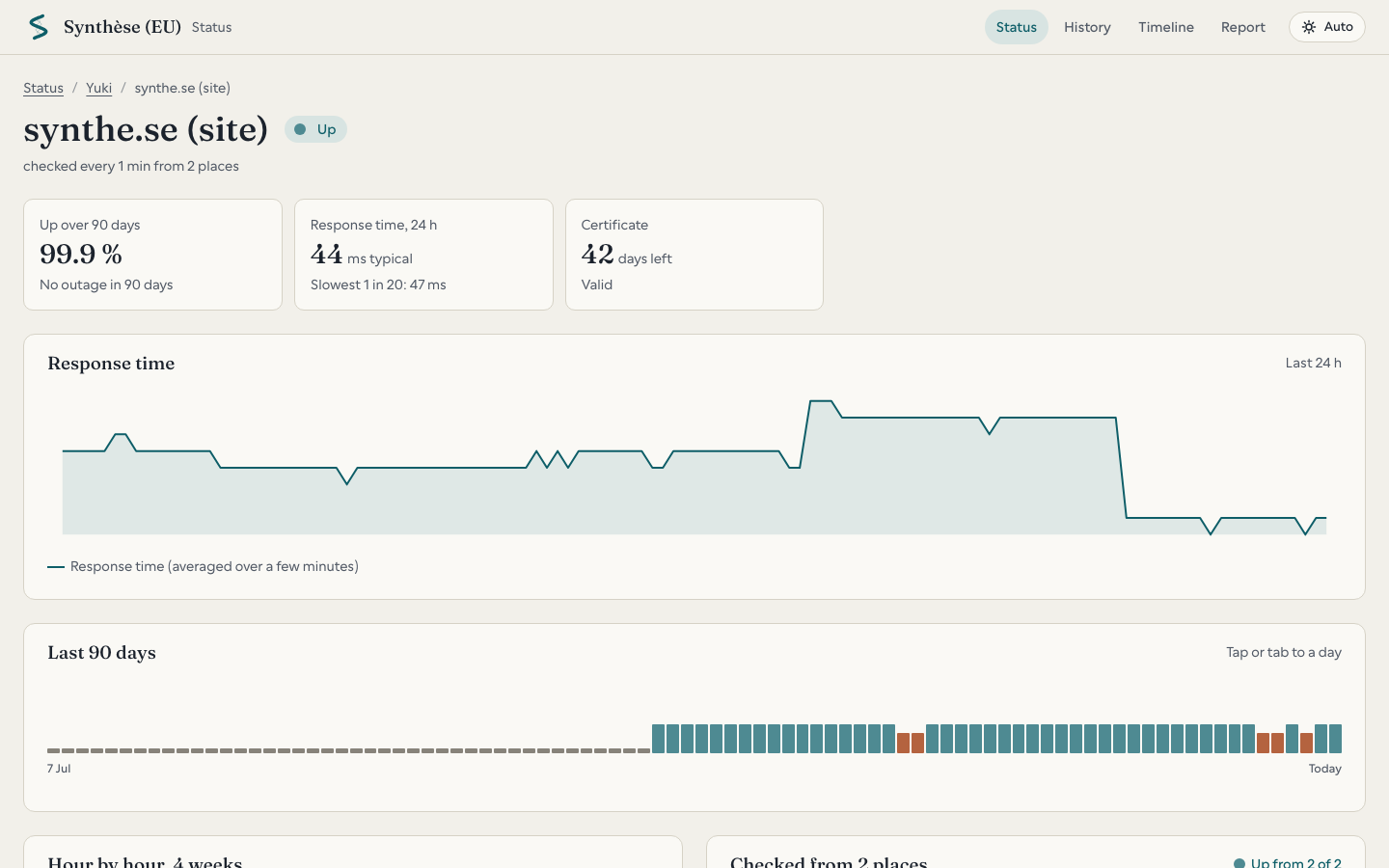Click the "Last 24 h" chart range label

coord(1313,363)
